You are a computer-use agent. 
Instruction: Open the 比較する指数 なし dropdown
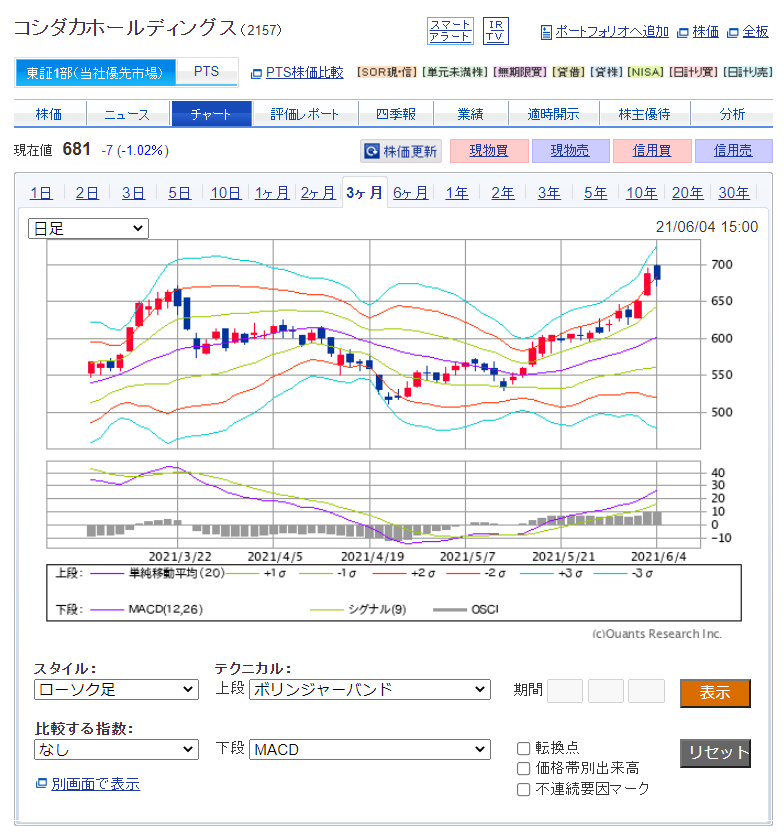(116, 750)
